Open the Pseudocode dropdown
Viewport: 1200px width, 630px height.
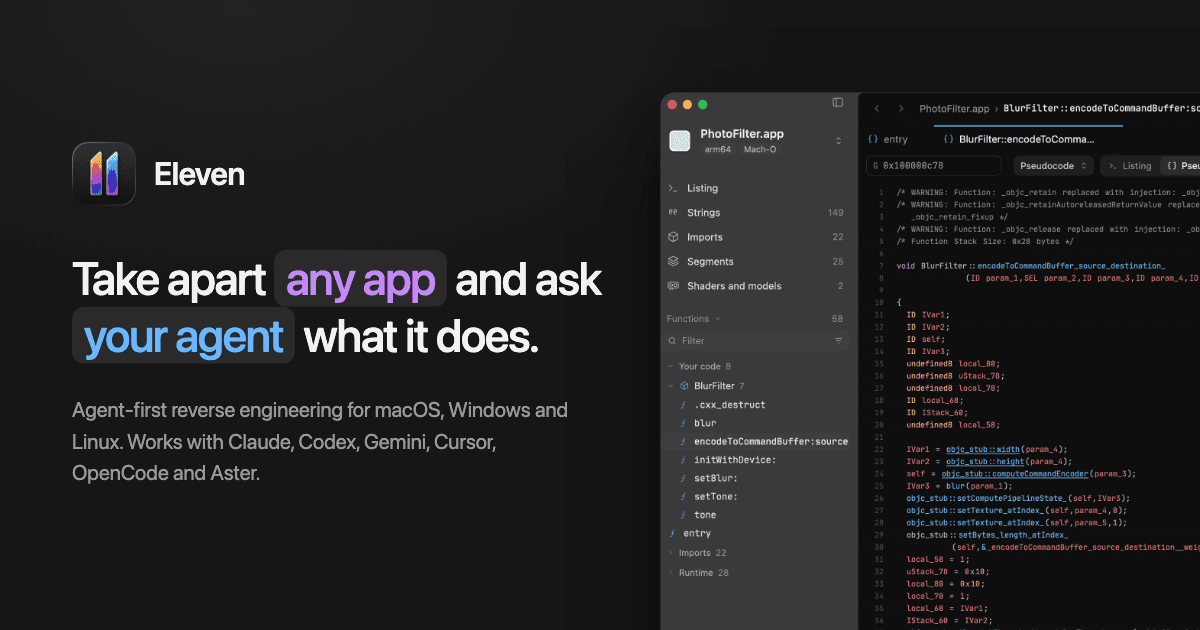[x=1053, y=166]
